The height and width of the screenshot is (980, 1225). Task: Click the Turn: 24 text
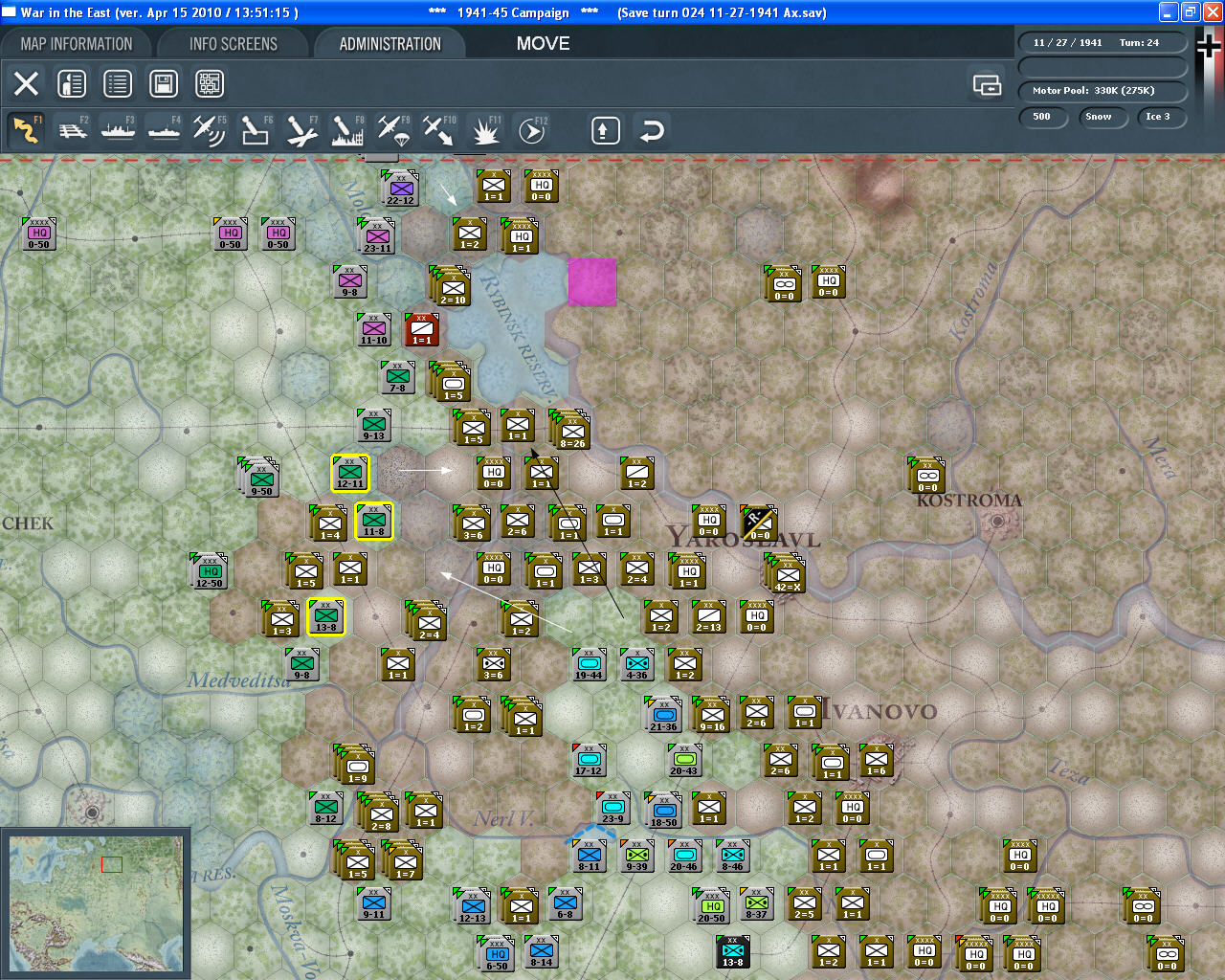[x=1139, y=43]
